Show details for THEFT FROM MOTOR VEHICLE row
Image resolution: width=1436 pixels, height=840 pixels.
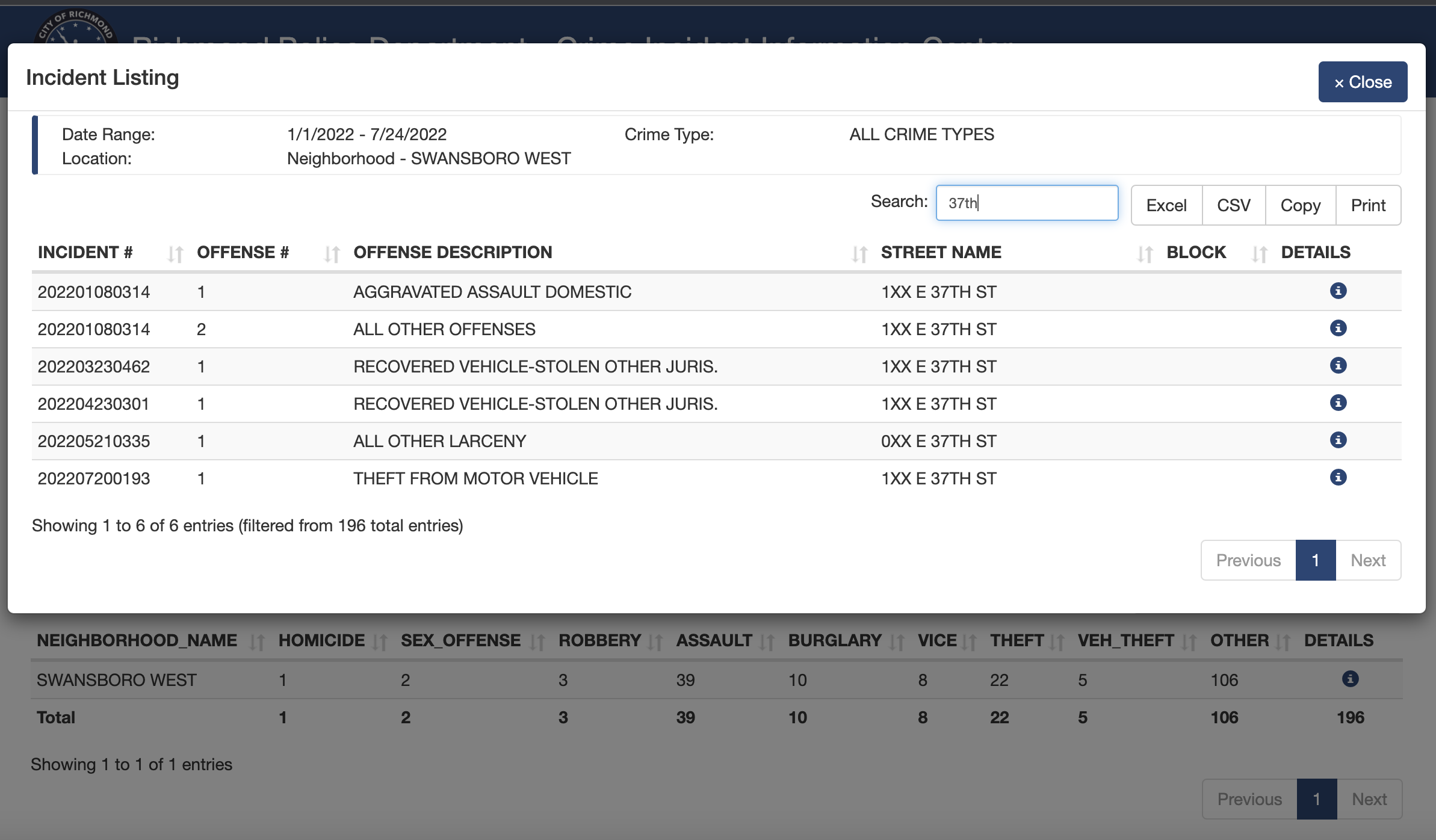1338,478
